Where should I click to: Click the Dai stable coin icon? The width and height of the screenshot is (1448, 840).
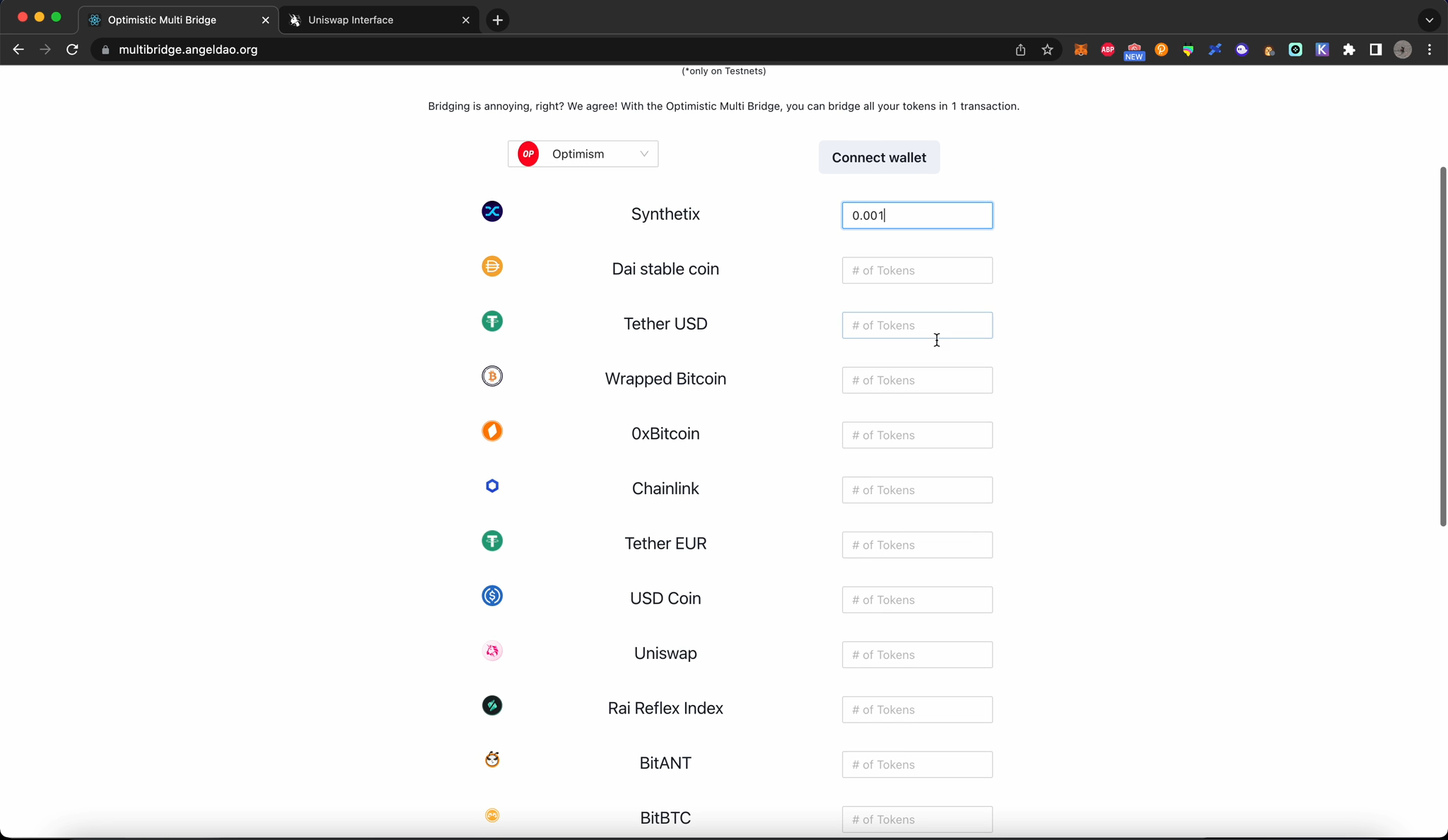tap(492, 267)
